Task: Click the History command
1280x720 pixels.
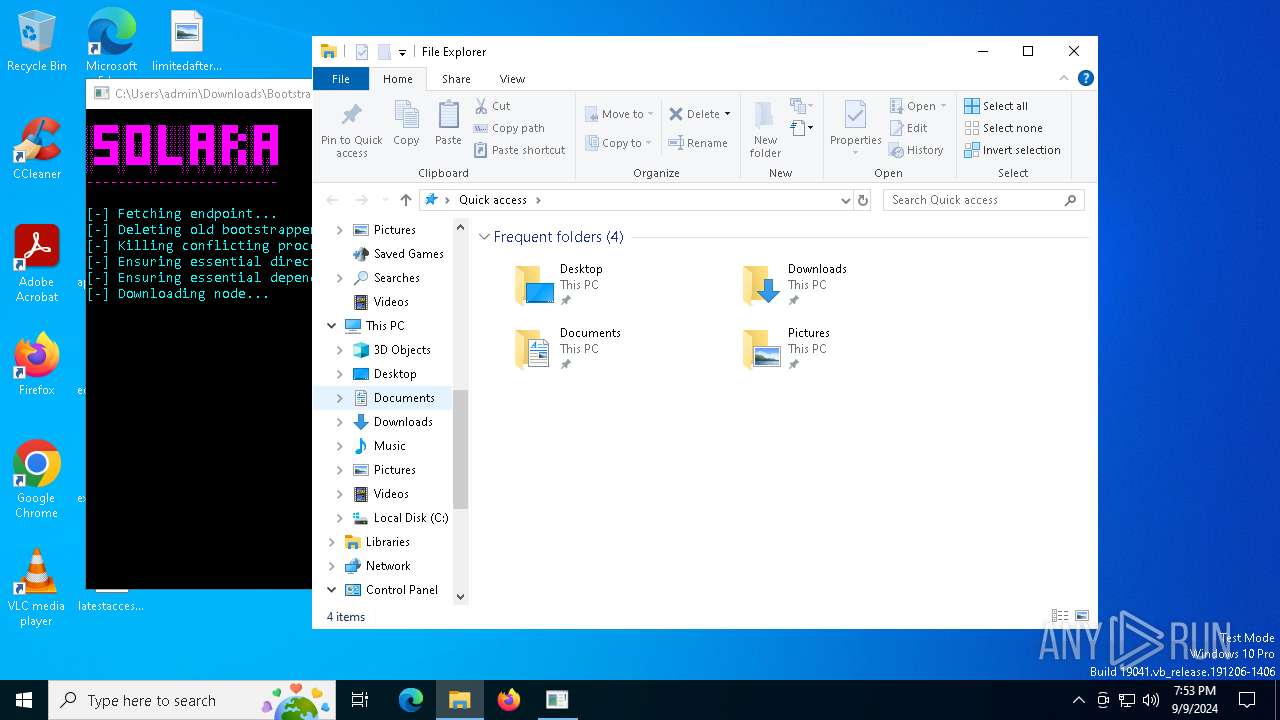Action: [x=916, y=150]
